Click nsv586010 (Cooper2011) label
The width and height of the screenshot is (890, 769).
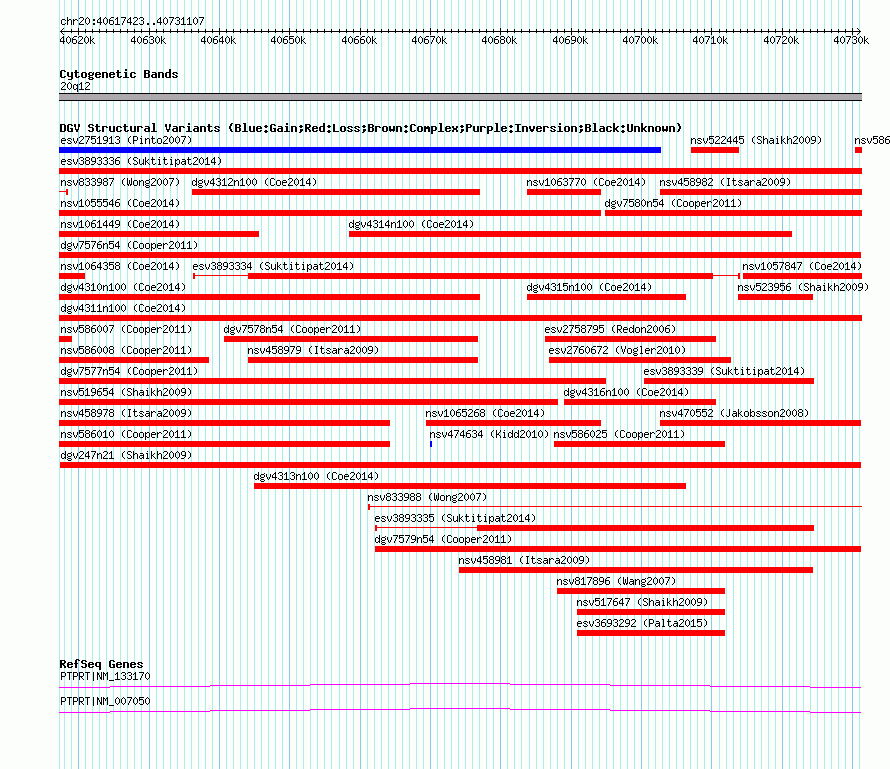point(126,434)
